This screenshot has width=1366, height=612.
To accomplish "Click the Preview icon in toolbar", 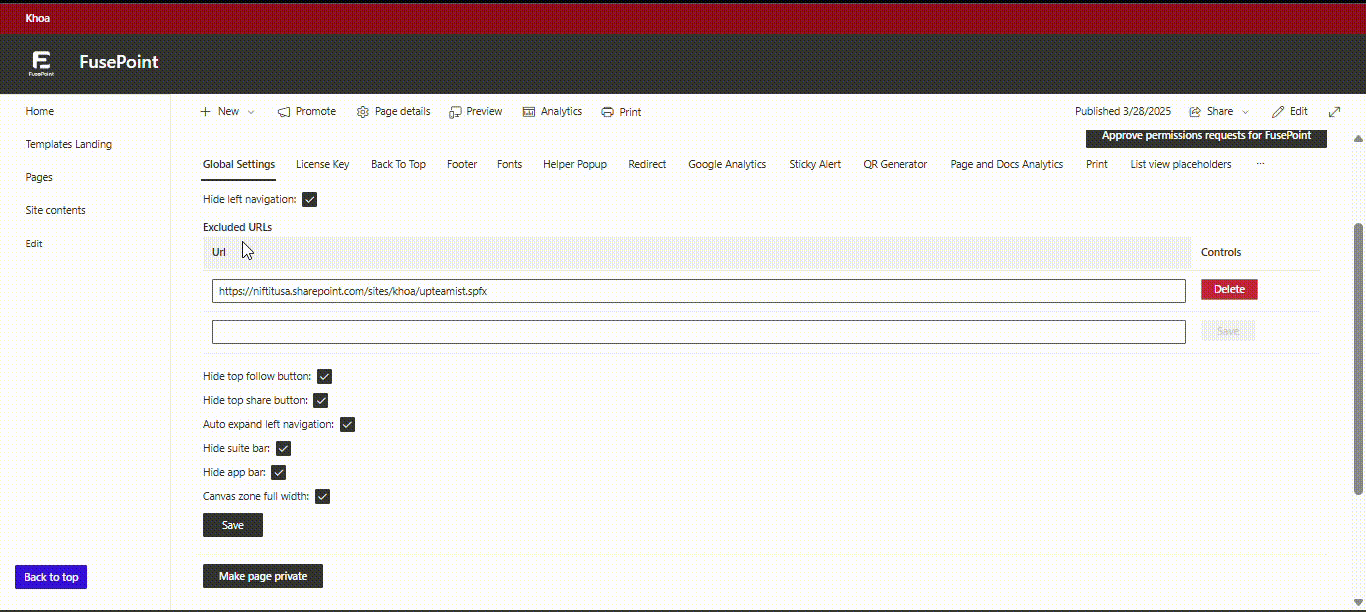I will click(456, 112).
